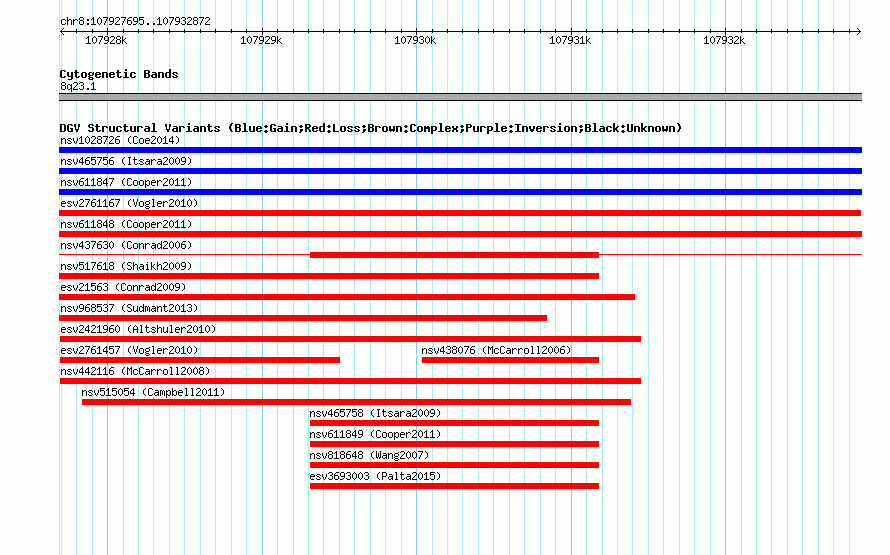
Task: Select the 8q23.1 band label
Action: (x=78, y=86)
